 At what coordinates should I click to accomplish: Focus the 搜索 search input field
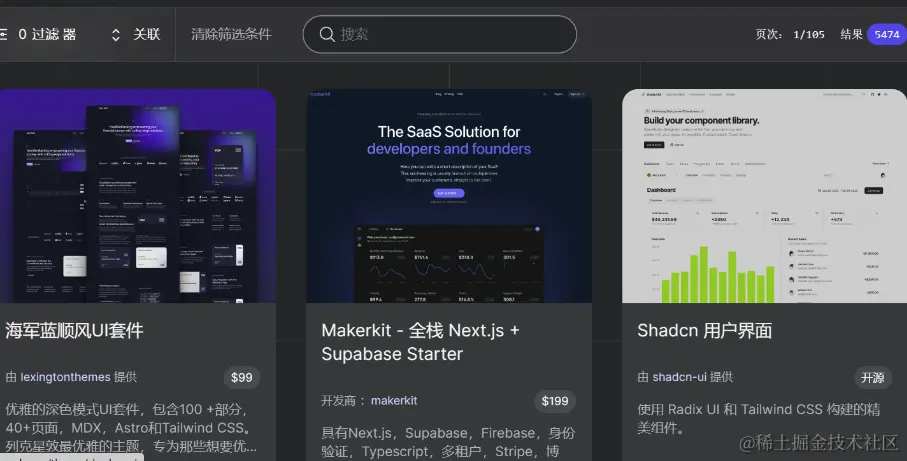click(x=440, y=35)
